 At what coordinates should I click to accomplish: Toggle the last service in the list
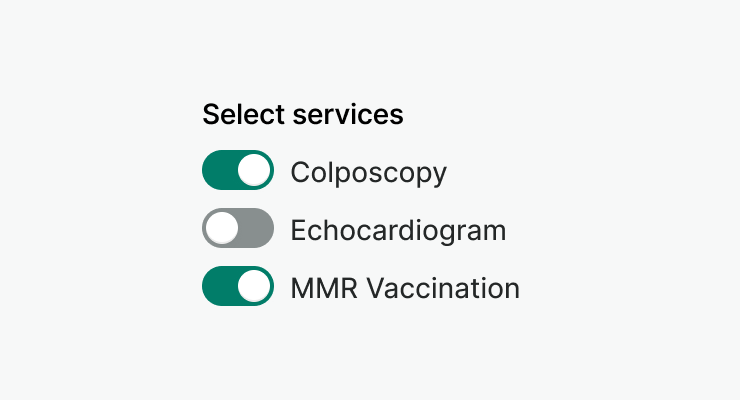click(x=238, y=287)
